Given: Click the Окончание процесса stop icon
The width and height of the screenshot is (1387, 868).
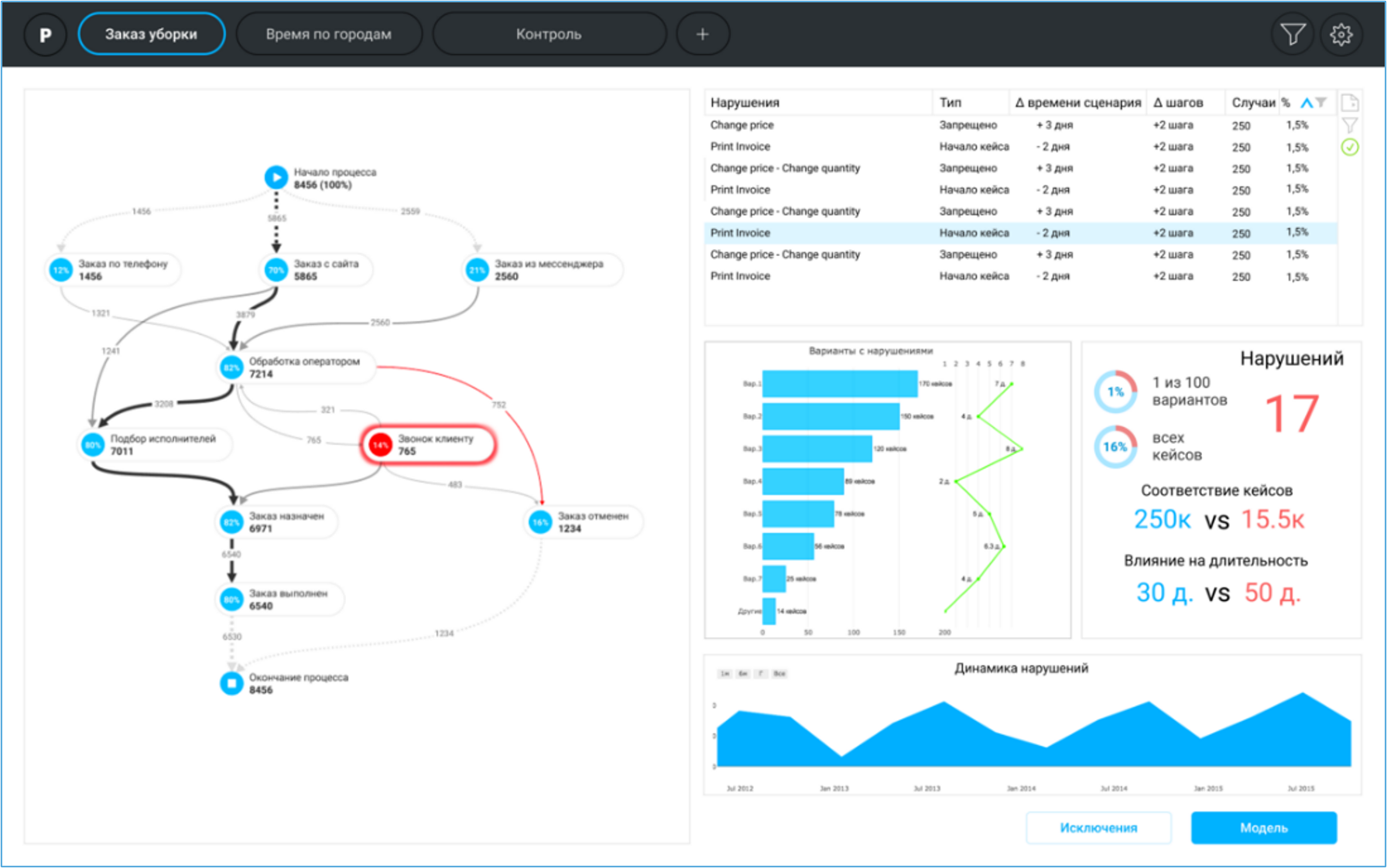Looking at the screenshot, I should point(231,683).
